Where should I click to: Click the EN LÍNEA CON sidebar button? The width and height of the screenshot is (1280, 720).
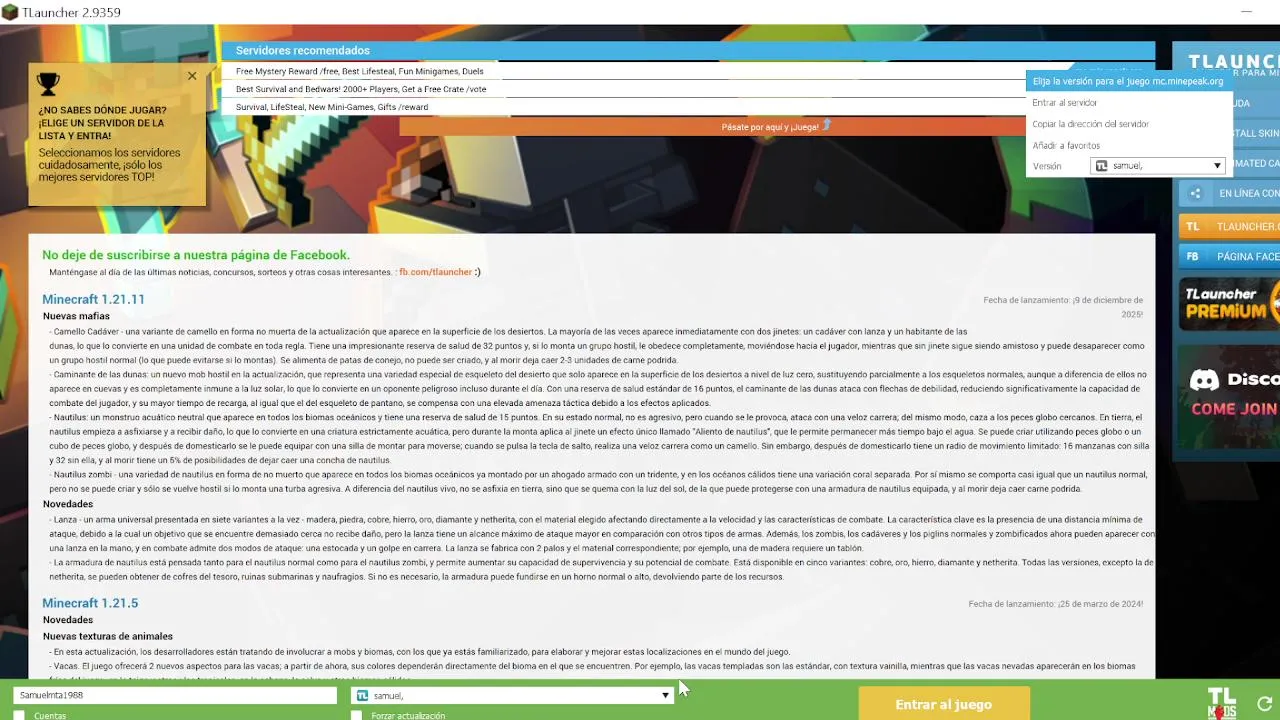click(x=1229, y=194)
